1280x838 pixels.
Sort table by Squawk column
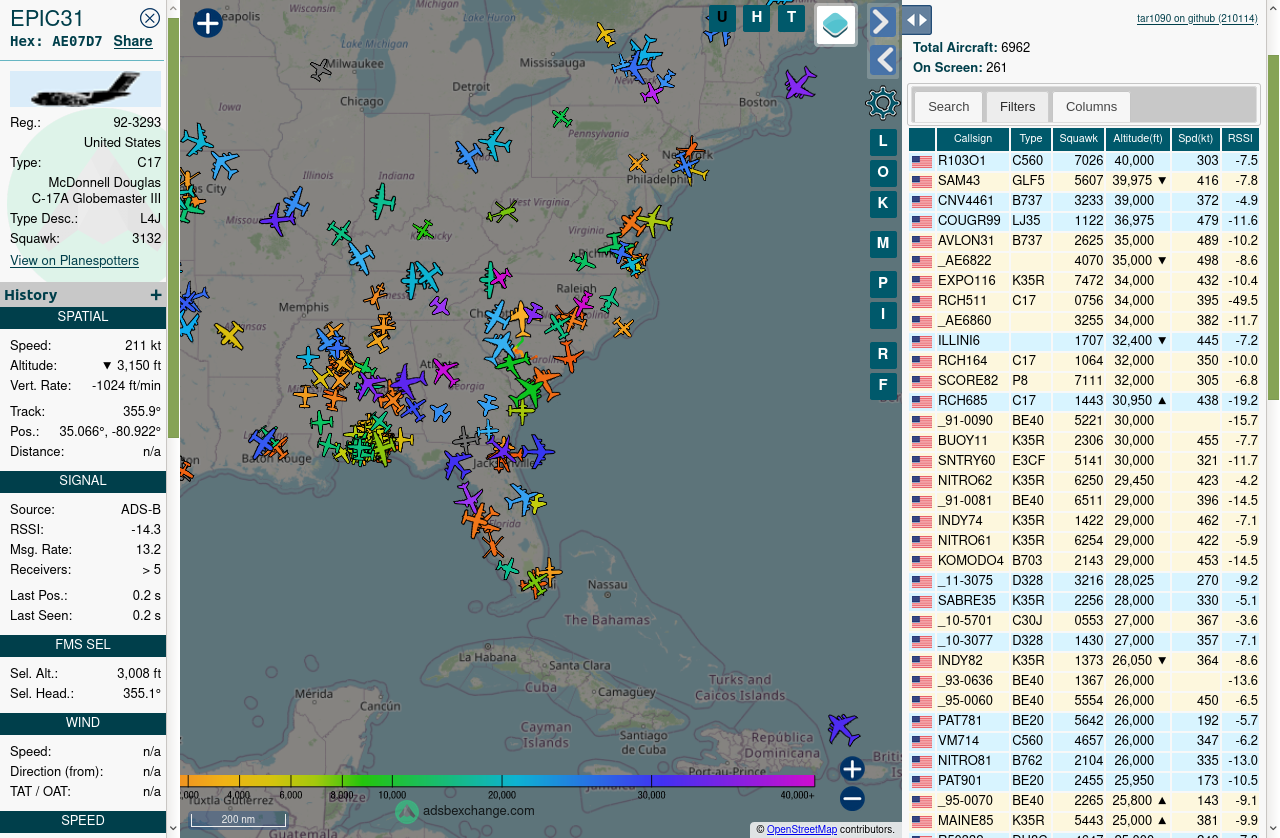[1079, 139]
